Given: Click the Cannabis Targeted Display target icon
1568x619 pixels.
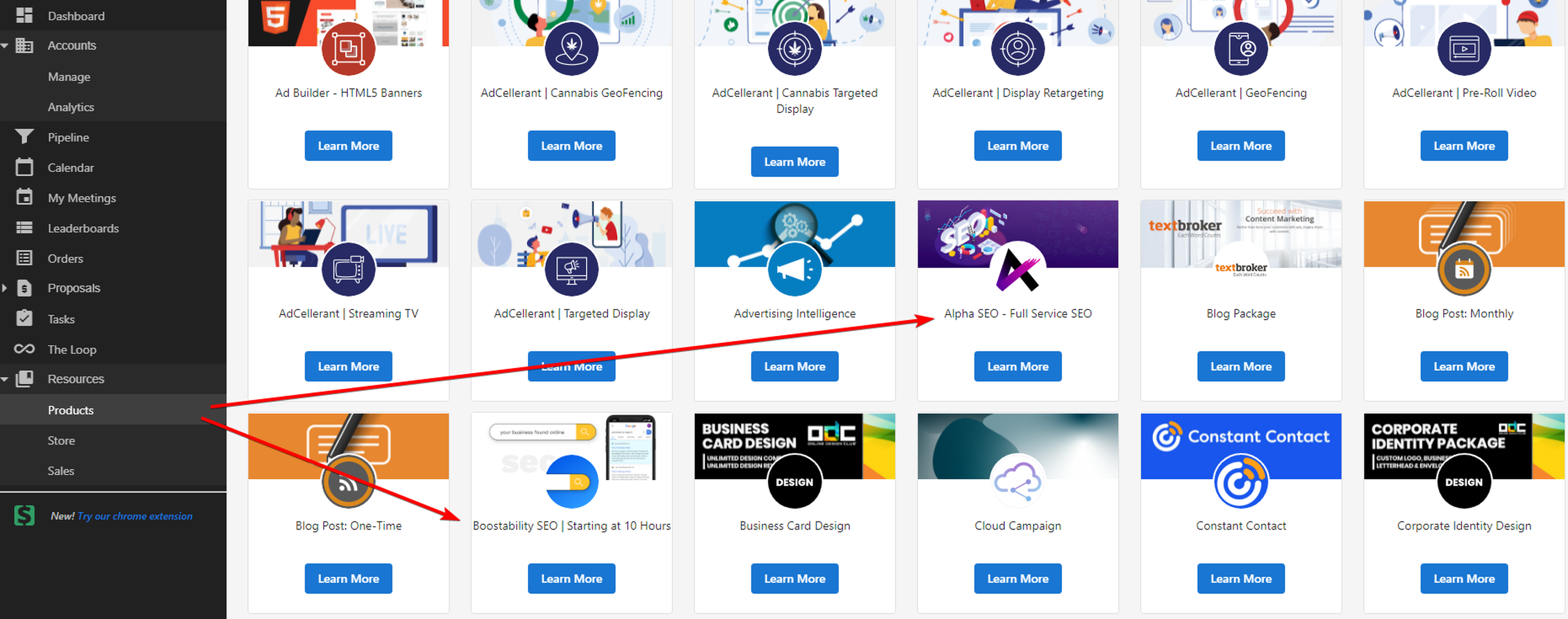Looking at the screenshot, I should click(794, 49).
